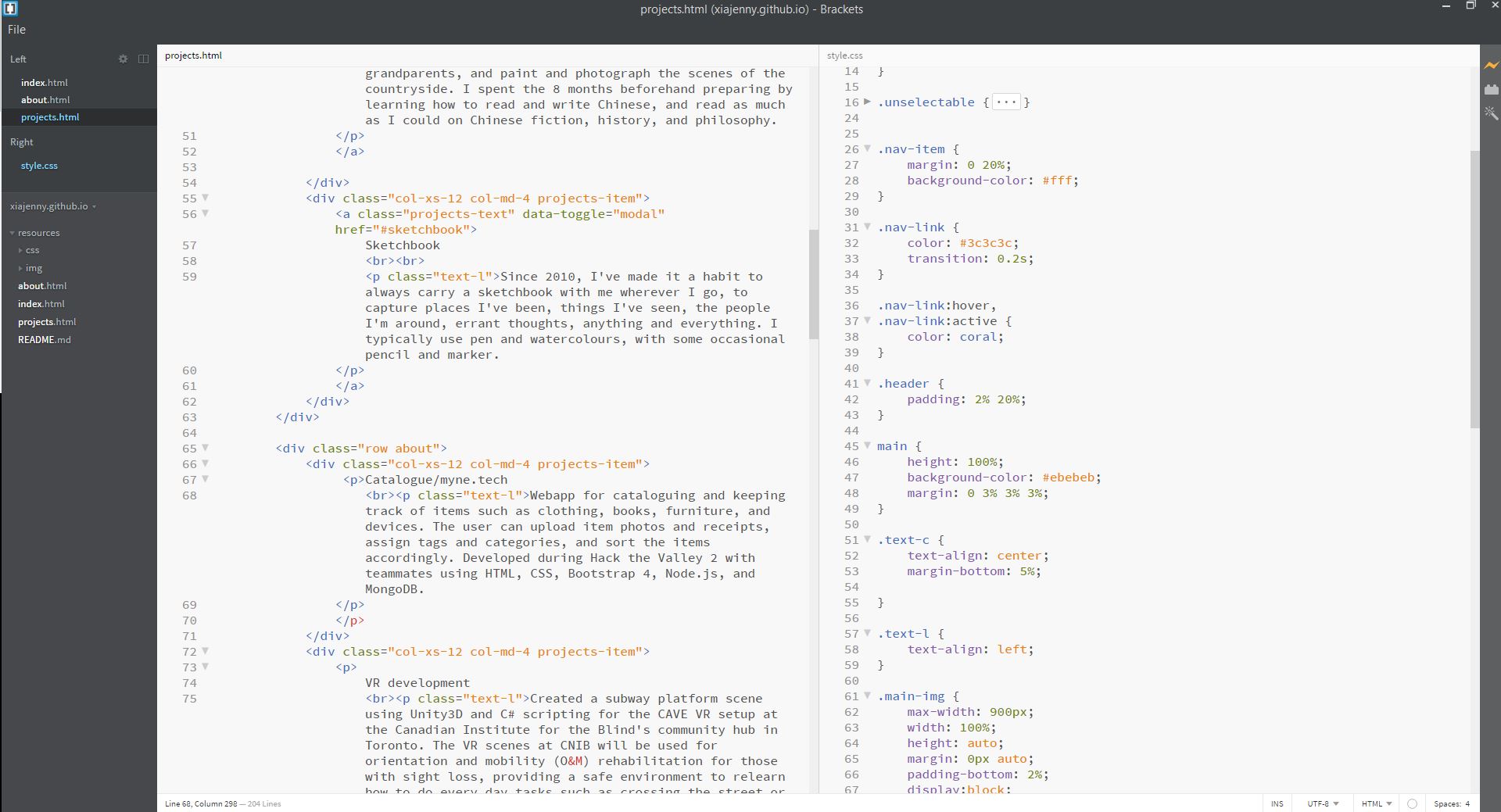
Task: Open the HTML language mode dropdown
Action: coord(1376,803)
